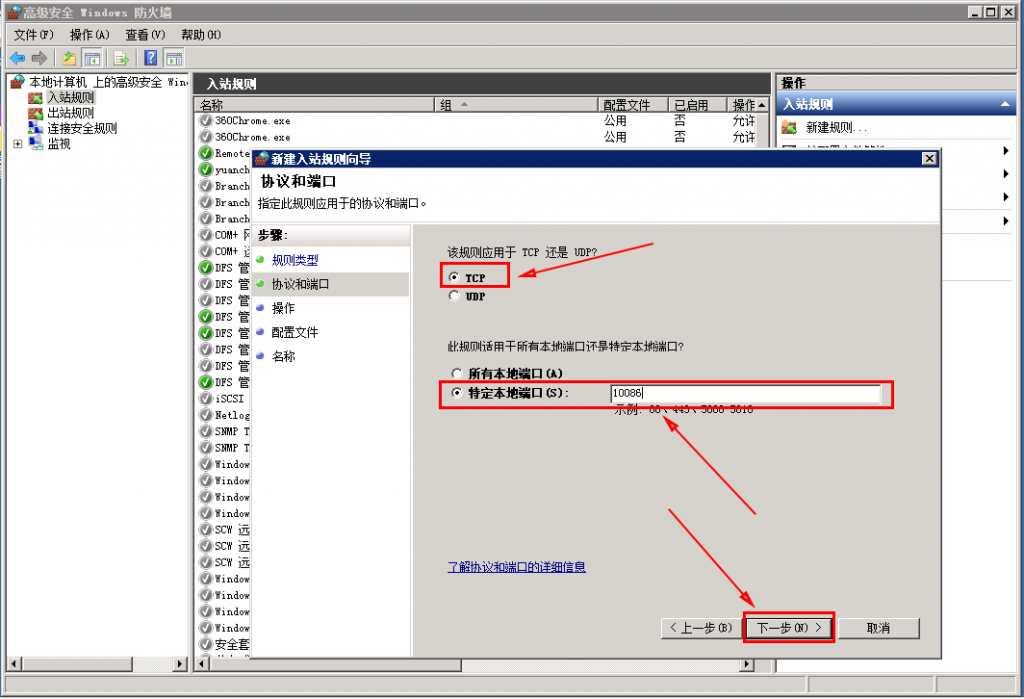The height and width of the screenshot is (699, 1024).
Task: Select the UDP protocol radio button
Action: pyautogui.click(x=455, y=296)
